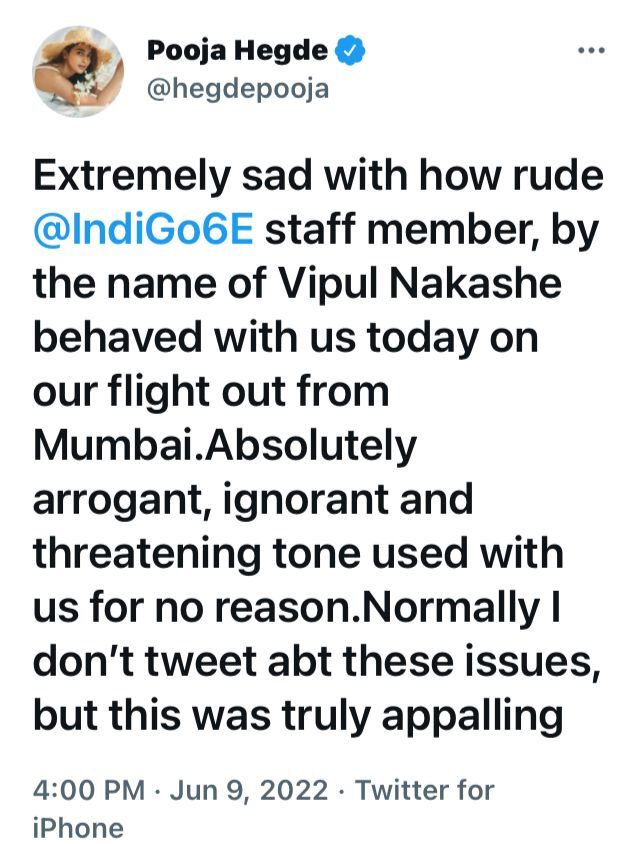The height and width of the screenshot is (844, 640).
Task: Click the line "arrogant, ignorant and"
Action: point(253,501)
